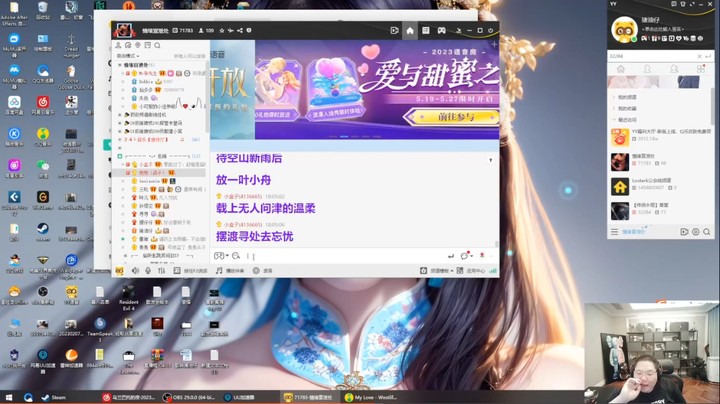The width and height of the screenshot is (720, 404).
Task: Open the TeamSpeak desktop shortcut
Action: coord(100,330)
